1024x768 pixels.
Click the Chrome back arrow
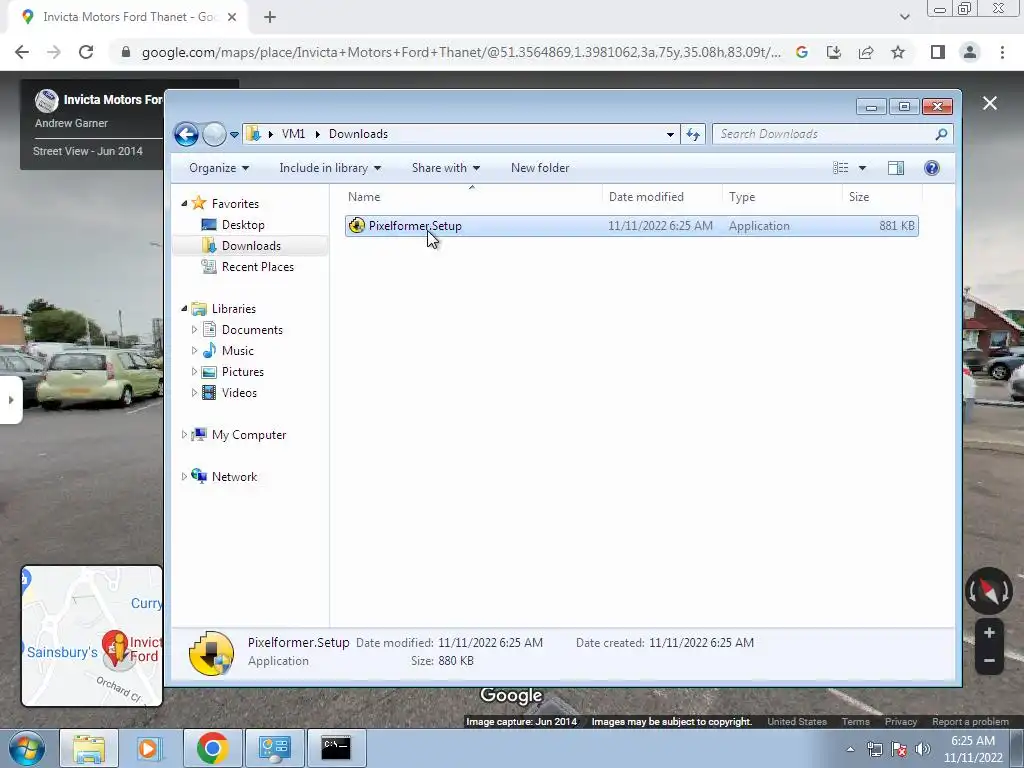point(22,52)
